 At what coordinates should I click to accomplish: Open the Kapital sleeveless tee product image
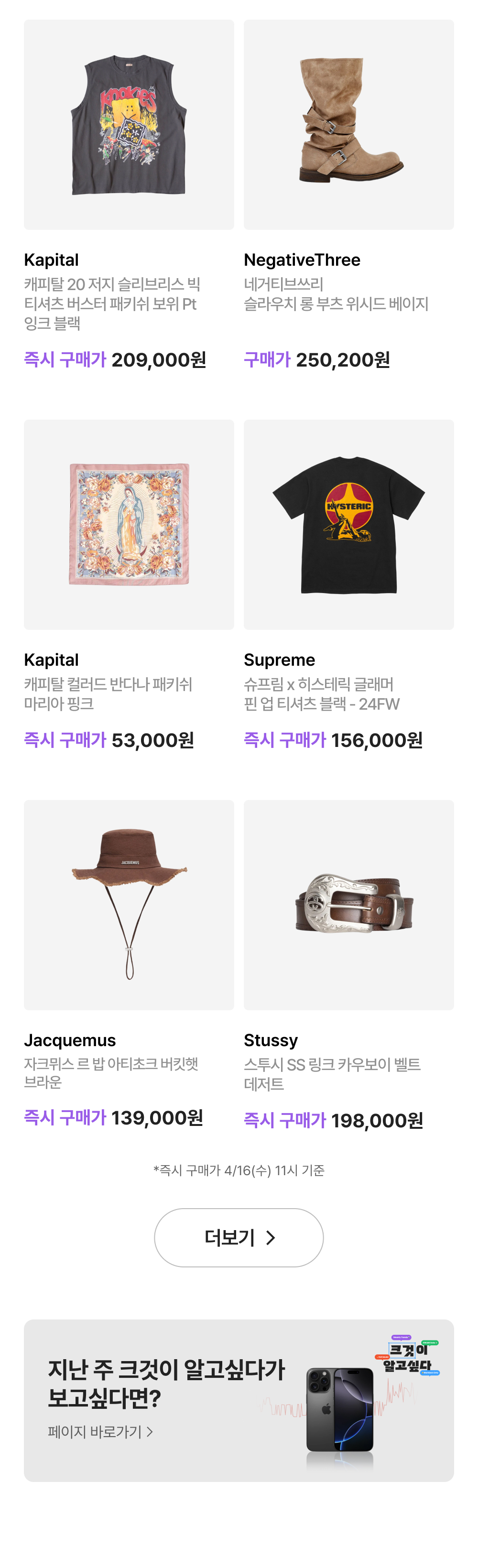129,125
